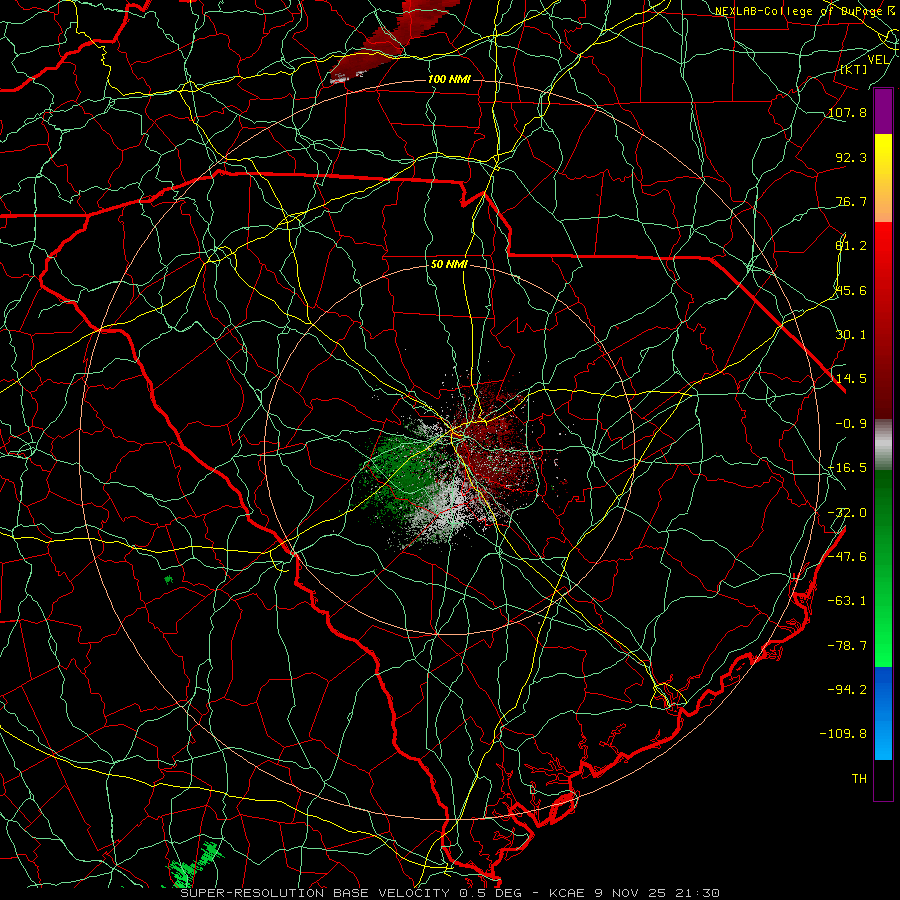Image resolution: width=900 pixels, height=900 pixels.
Task: Click the -78.7 velocity scale value
Action: 847,646
